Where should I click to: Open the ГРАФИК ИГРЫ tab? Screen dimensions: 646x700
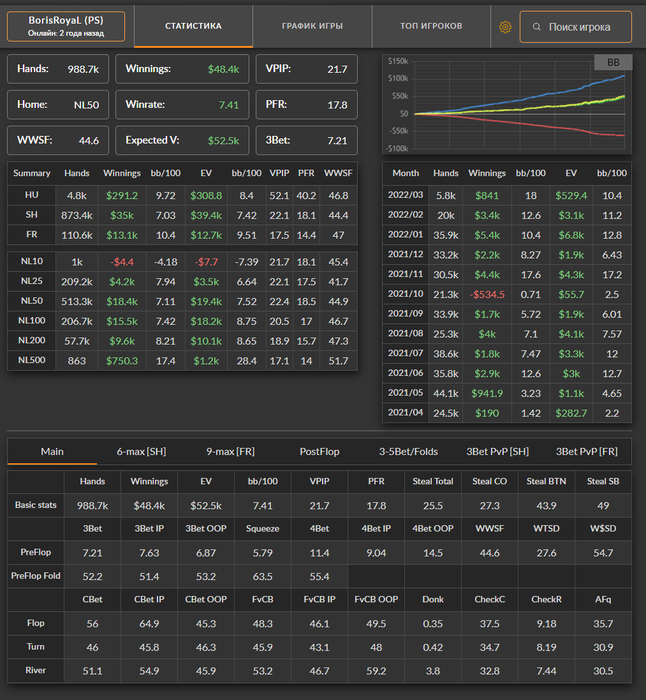(312, 26)
